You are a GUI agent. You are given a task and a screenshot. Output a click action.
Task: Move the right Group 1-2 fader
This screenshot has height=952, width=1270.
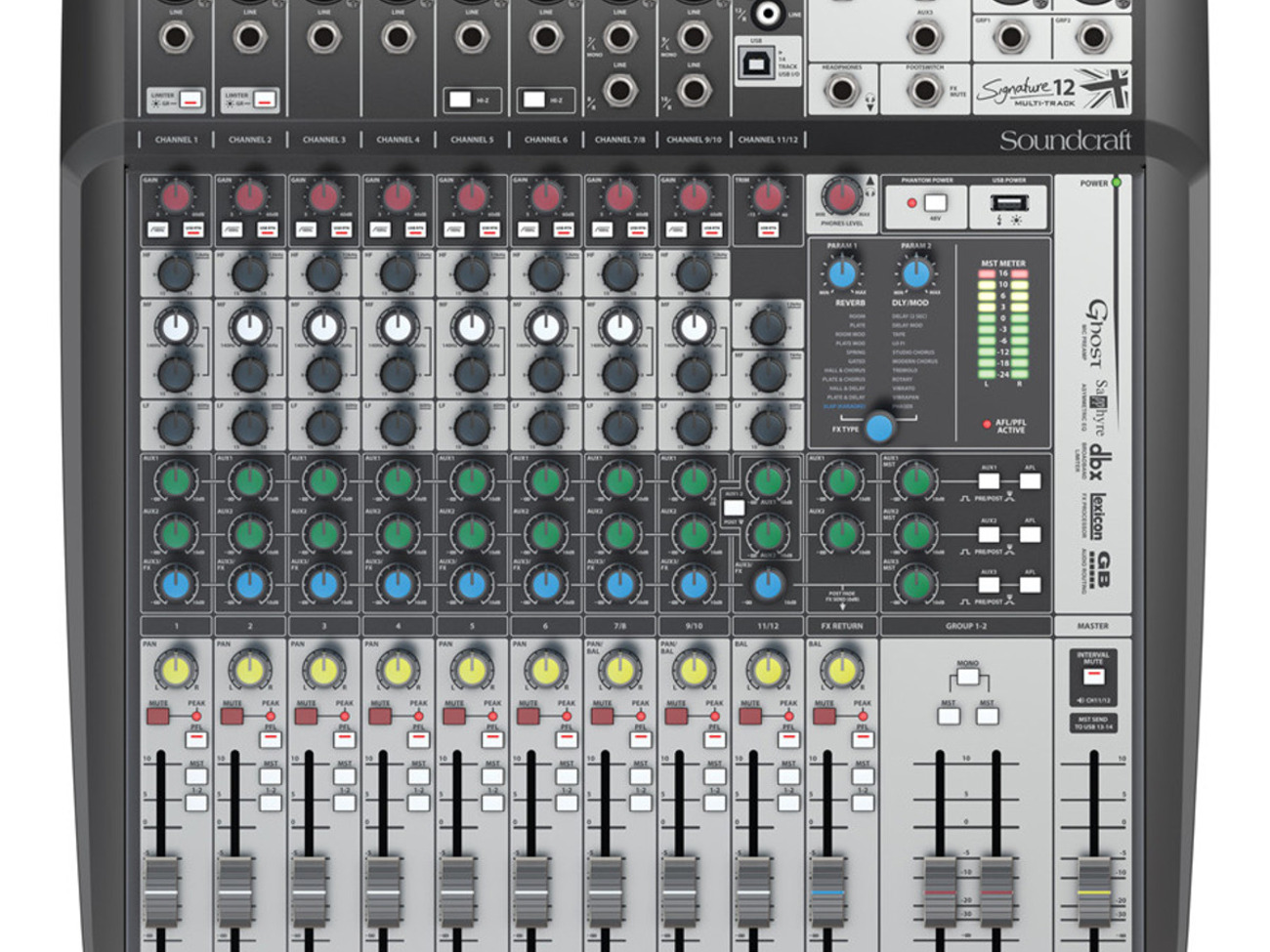[996, 890]
